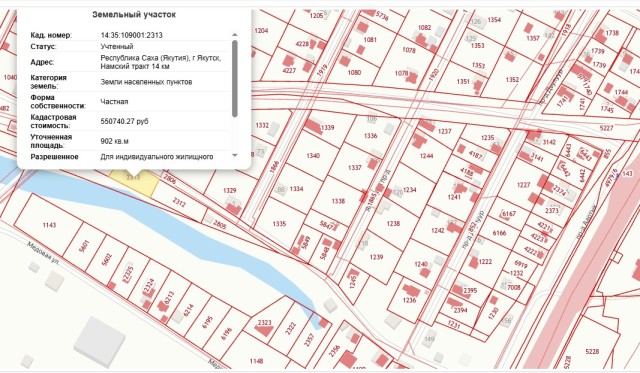Select parcel 1352 on the map

pyautogui.click(x=512, y=80)
